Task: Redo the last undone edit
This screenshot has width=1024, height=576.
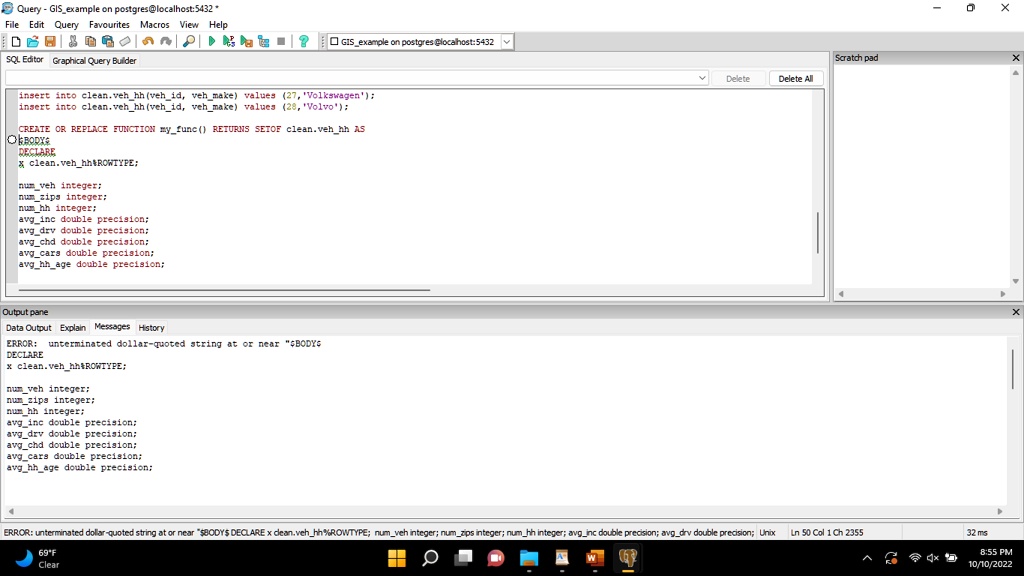Action: pos(166,42)
